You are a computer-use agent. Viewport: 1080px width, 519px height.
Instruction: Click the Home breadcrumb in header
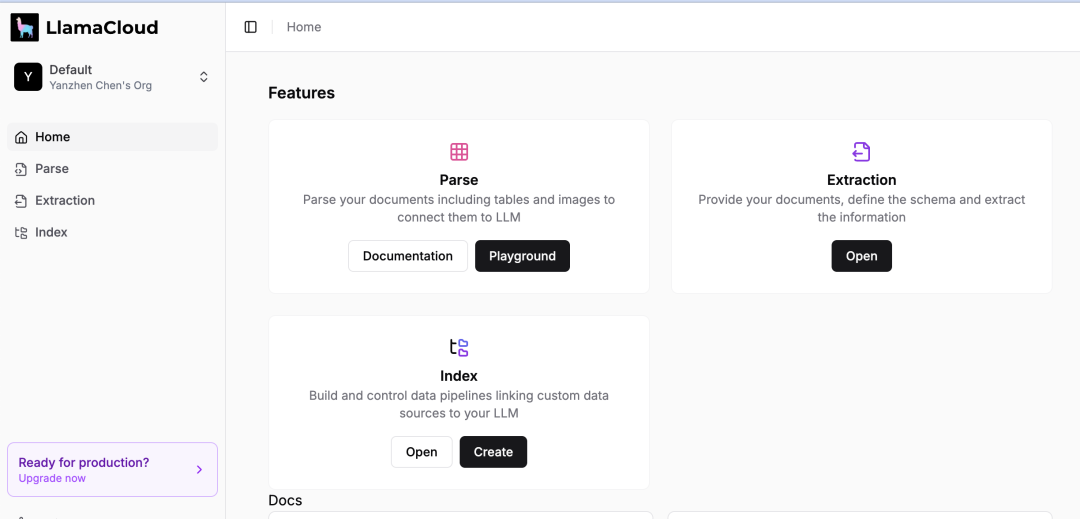(304, 27)
